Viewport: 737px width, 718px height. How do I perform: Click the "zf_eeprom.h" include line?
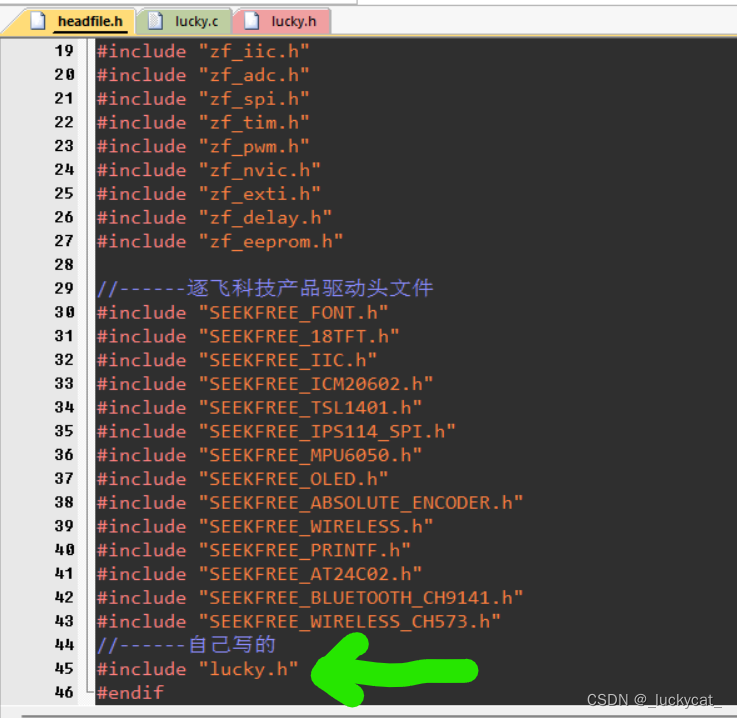220,242
